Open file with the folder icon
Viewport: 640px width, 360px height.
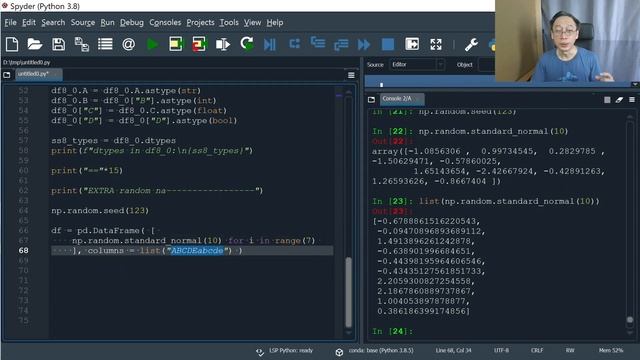(35, 44)
